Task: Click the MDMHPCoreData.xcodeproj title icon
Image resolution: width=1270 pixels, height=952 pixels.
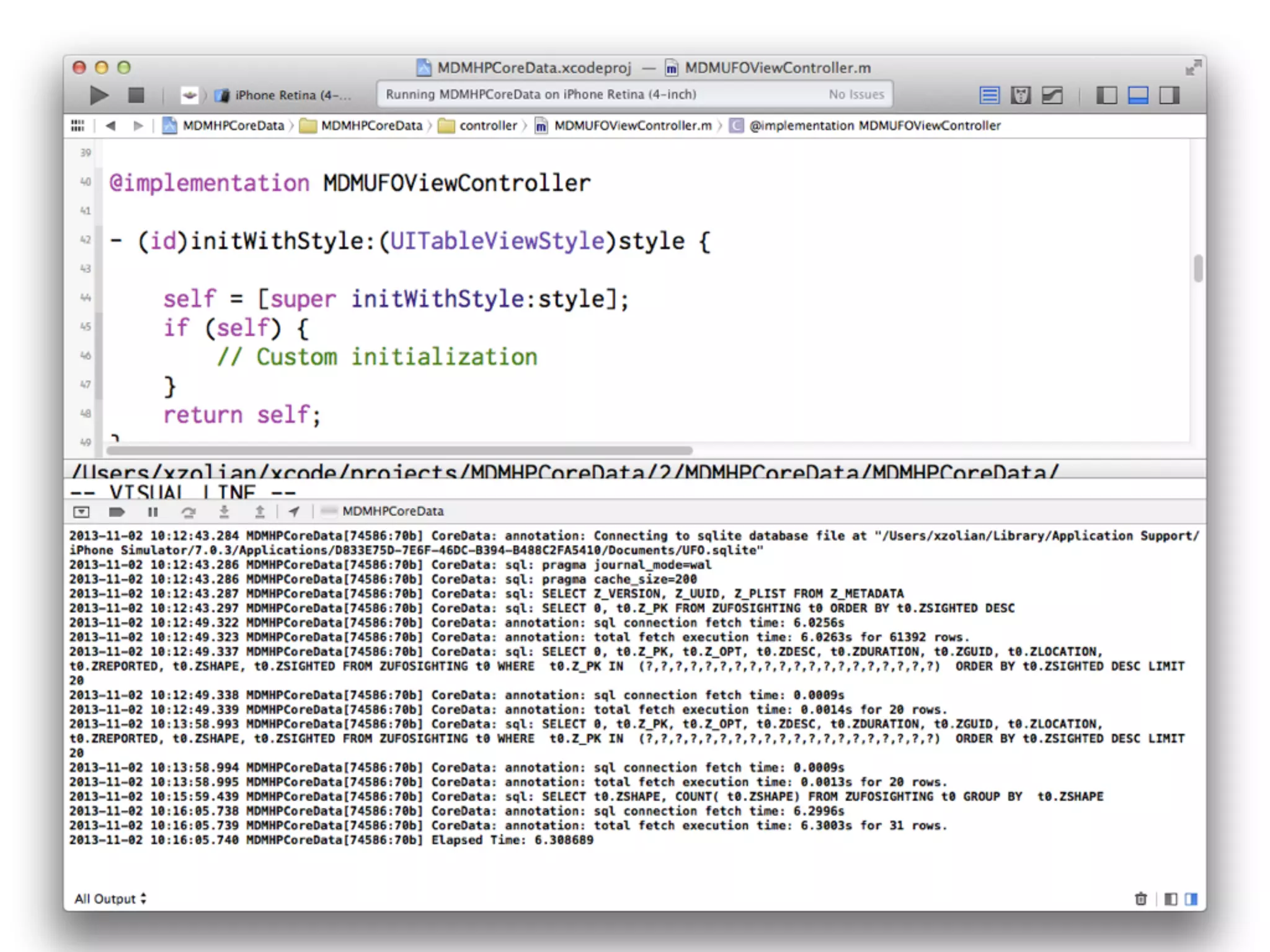Action: [x=424, y=68]
